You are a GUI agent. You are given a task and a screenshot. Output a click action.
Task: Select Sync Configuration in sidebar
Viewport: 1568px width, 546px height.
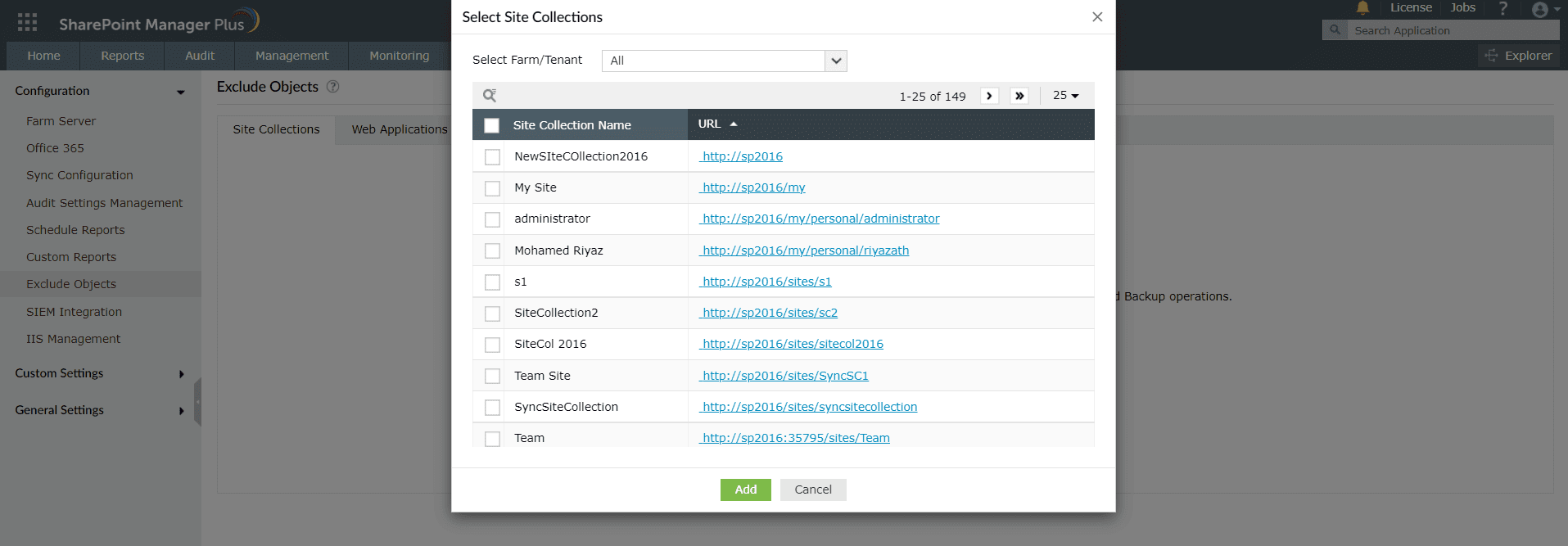pos(79,175)
